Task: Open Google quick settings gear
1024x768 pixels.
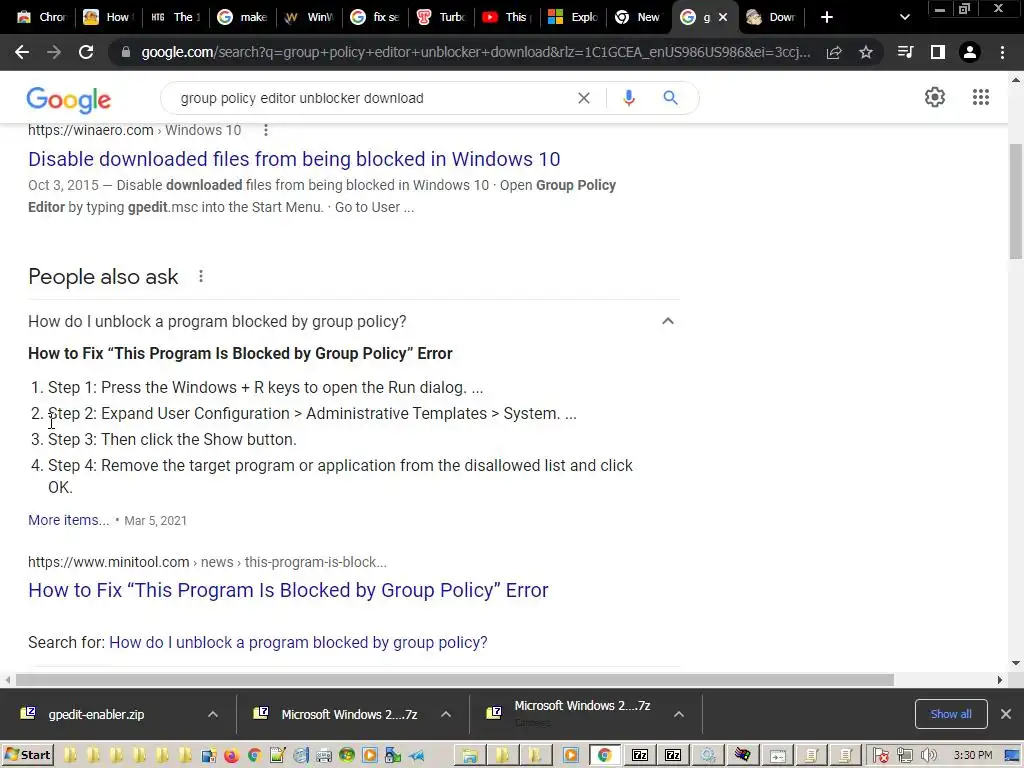Action: (x=935, y=97)
